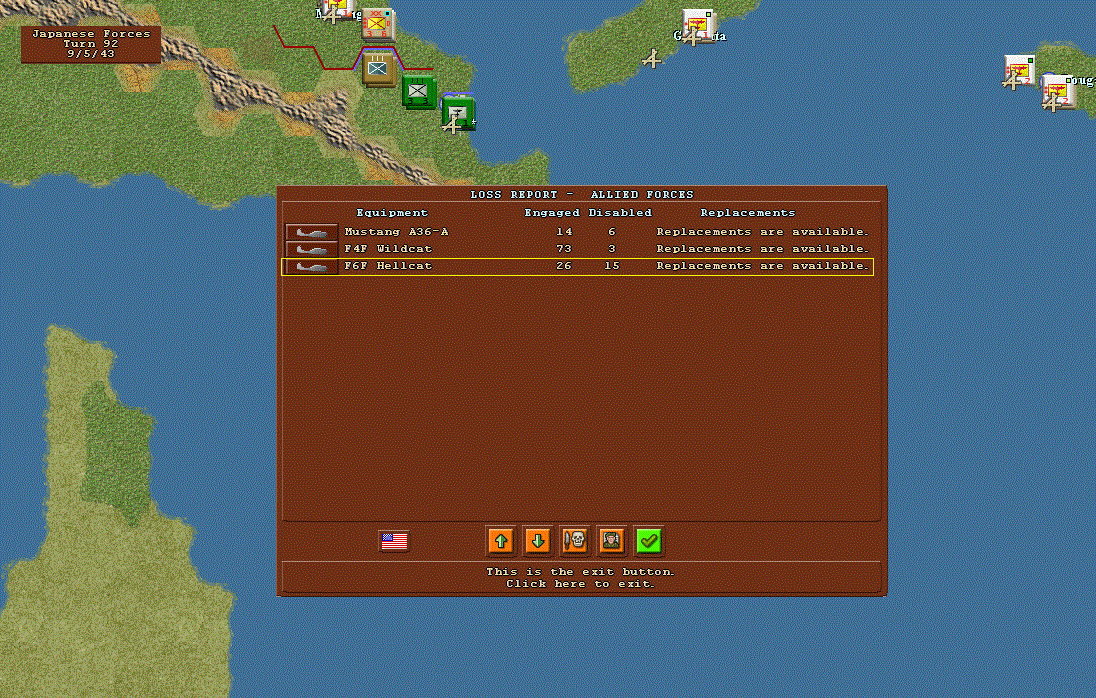Click the Disabled value 6 for Mustang A36-A

pos(612,232)
